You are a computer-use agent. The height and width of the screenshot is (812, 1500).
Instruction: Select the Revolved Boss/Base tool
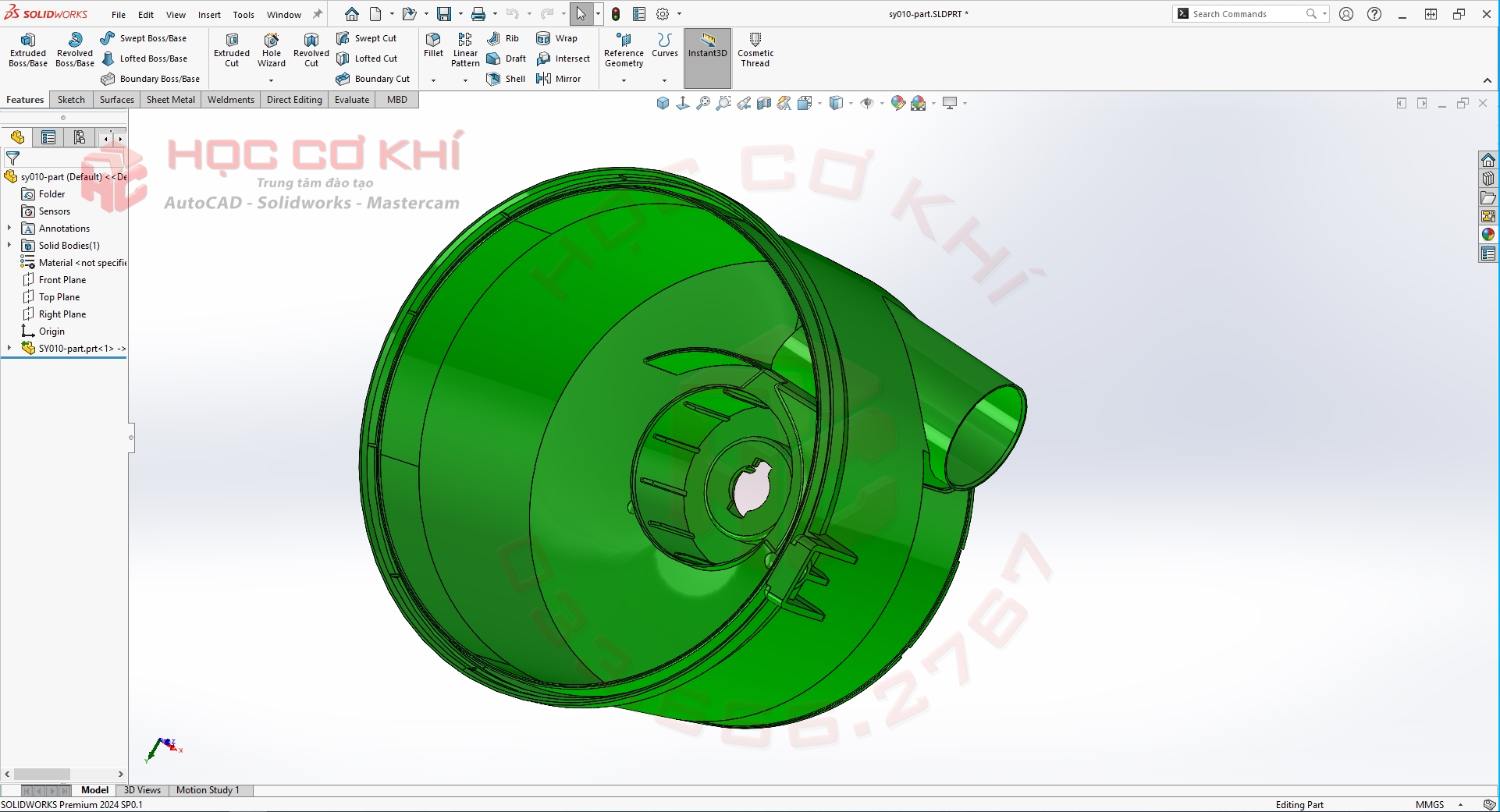click(x=75, y=50)
